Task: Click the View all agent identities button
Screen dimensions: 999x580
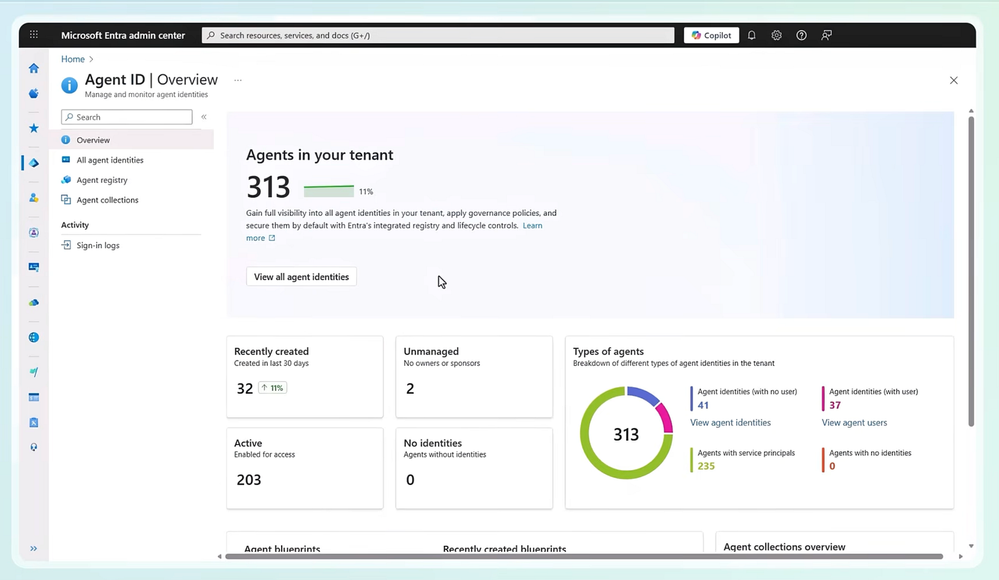Action: point(301,277)
